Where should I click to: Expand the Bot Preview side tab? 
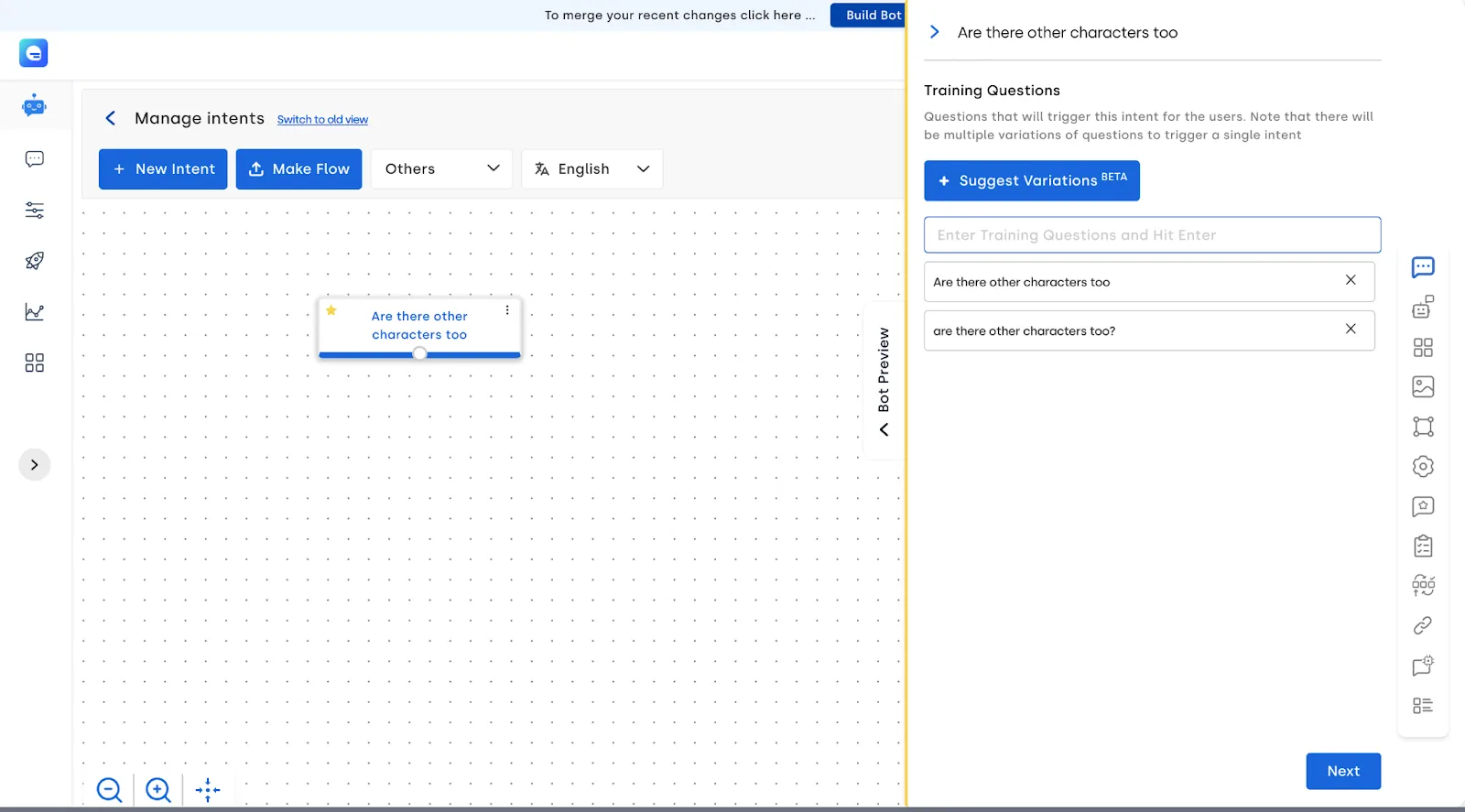coord(884,380)
